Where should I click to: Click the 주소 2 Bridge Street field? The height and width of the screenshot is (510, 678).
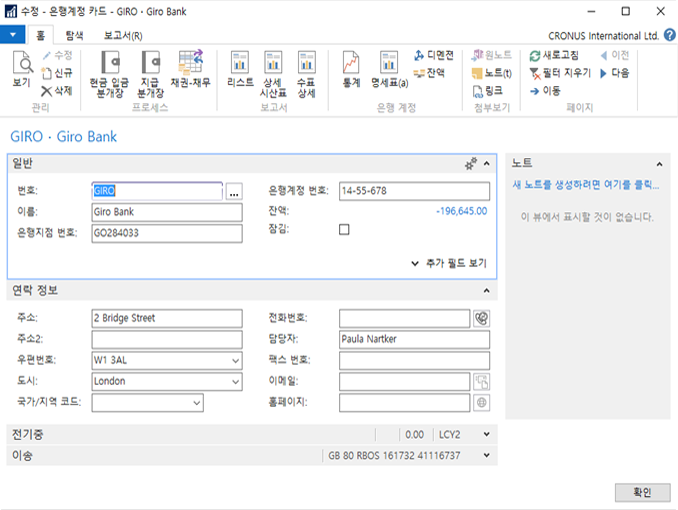(x=167, y=318)
